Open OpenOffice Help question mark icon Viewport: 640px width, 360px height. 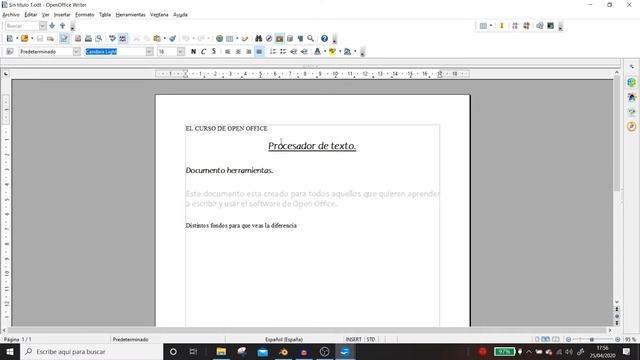[324, 38]
